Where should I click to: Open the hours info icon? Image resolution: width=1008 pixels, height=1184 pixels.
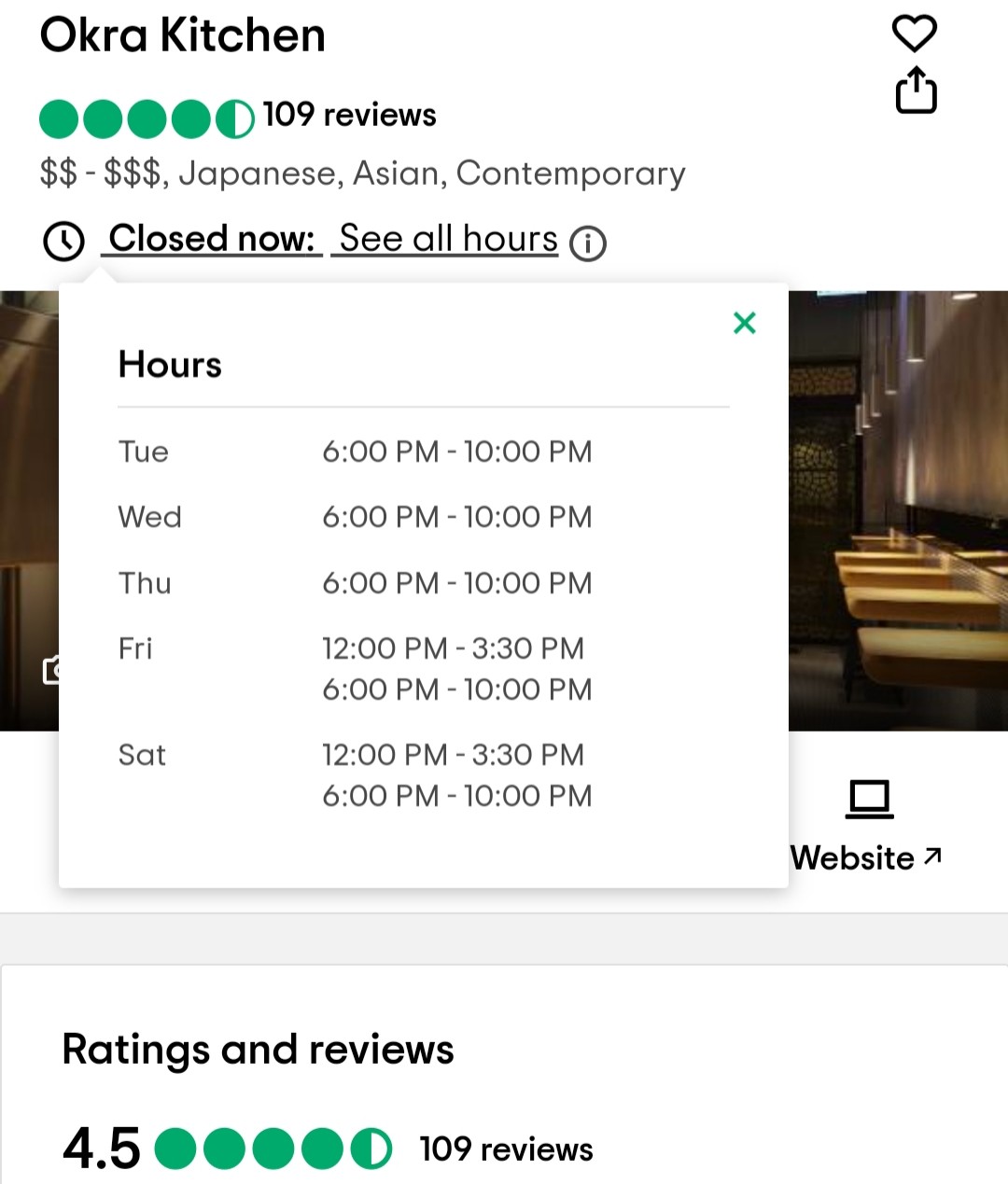click(x=588, y=244)
